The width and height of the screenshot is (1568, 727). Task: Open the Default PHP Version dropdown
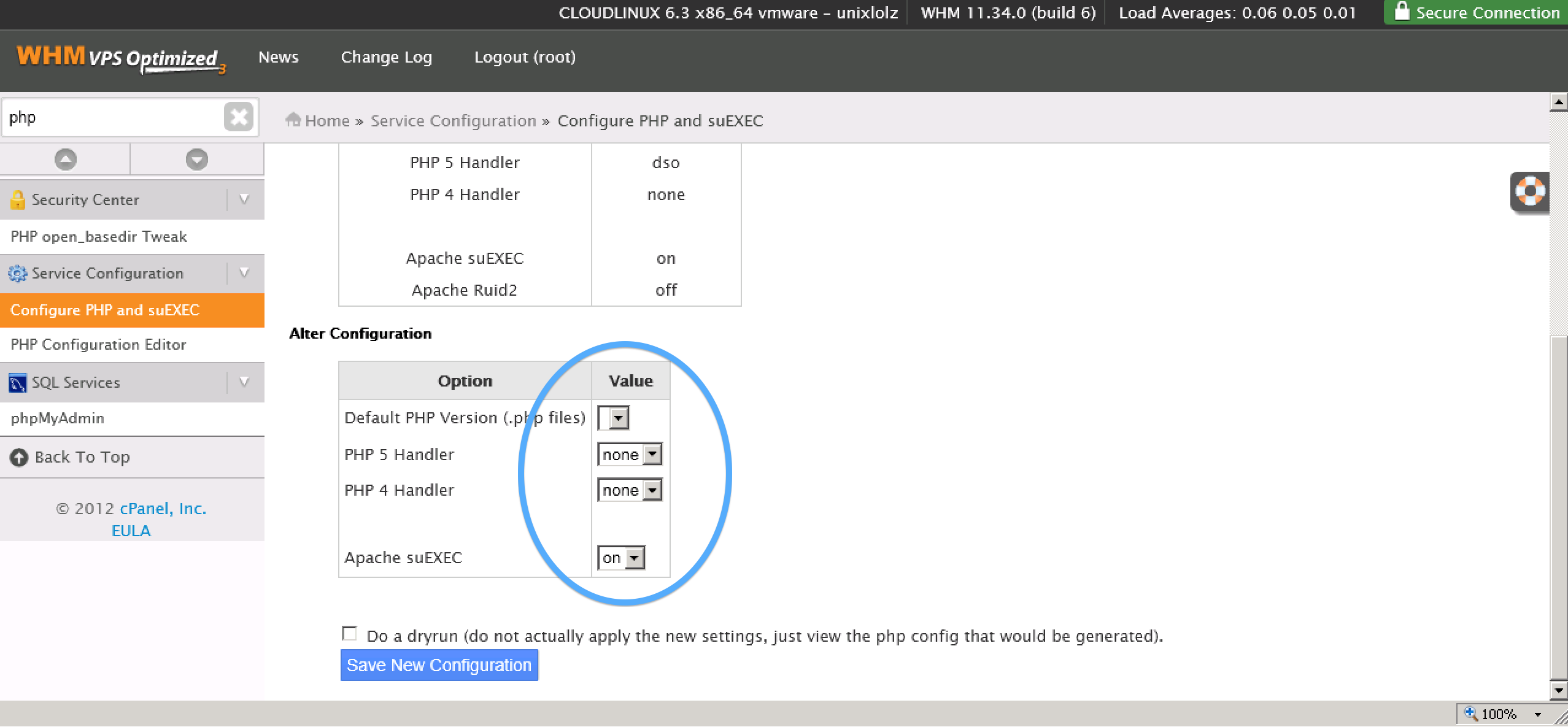614,418
